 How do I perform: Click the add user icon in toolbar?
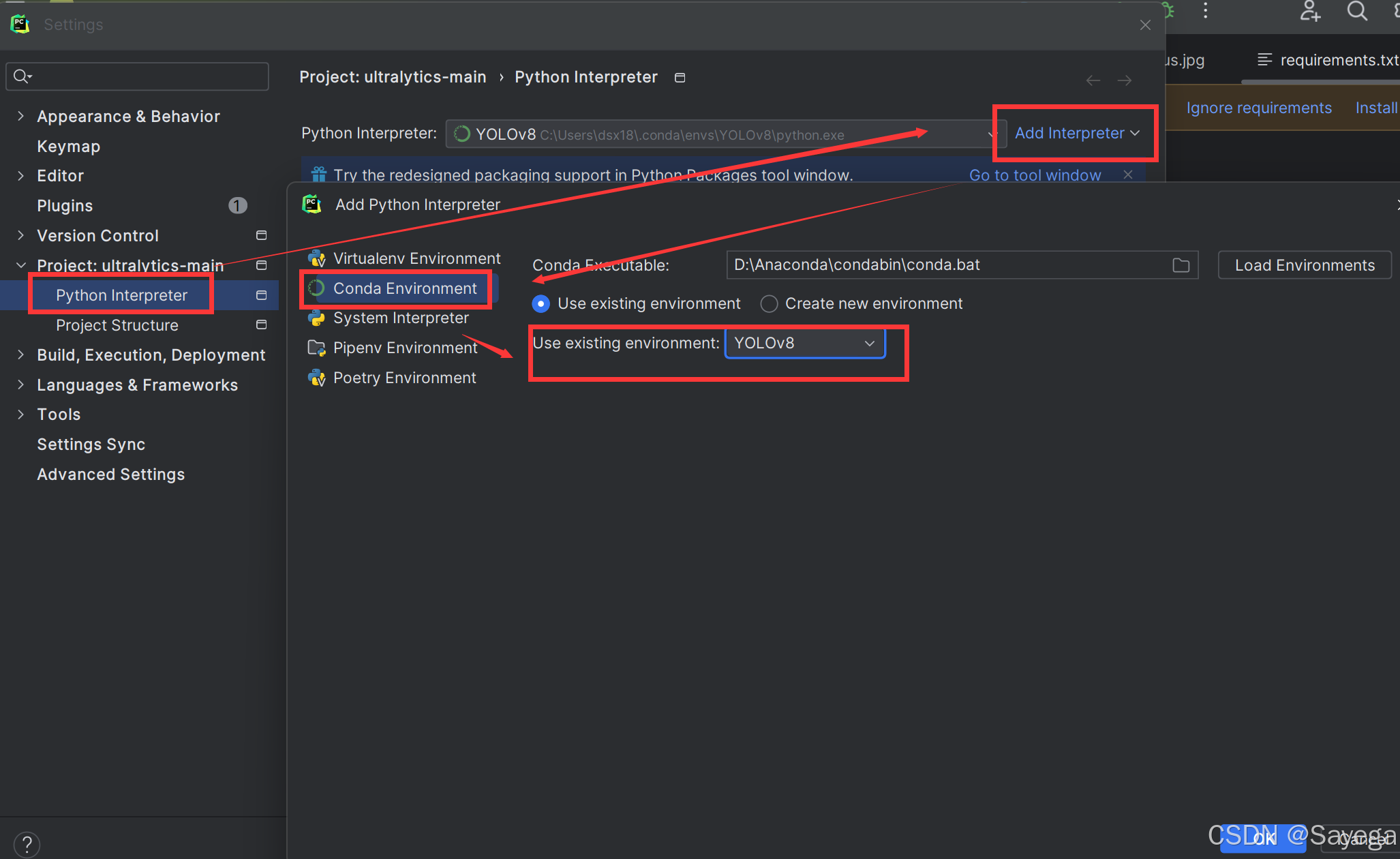pos(1309,12)
